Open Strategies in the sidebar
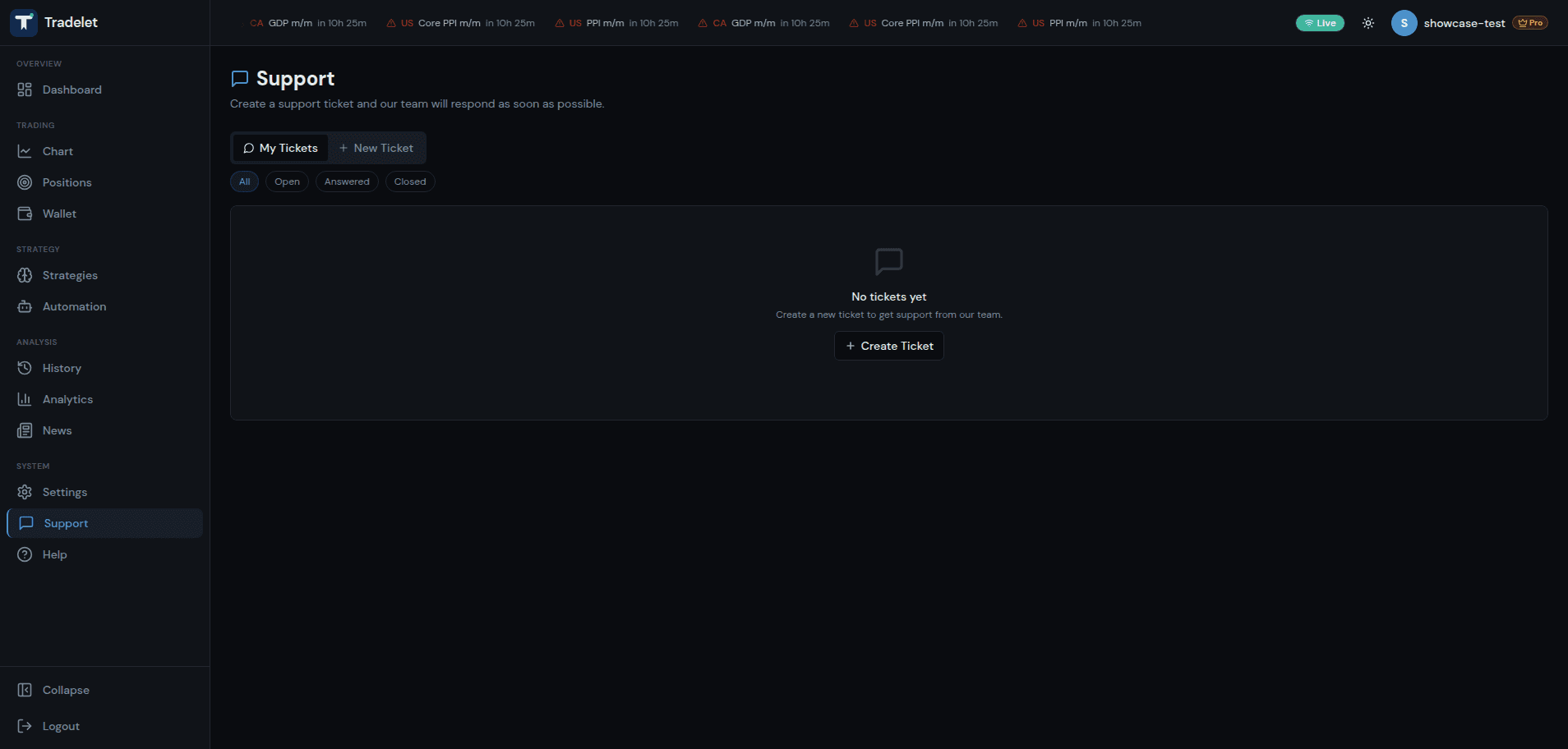The image size is (1568, 749). click(x=70, y=275)
